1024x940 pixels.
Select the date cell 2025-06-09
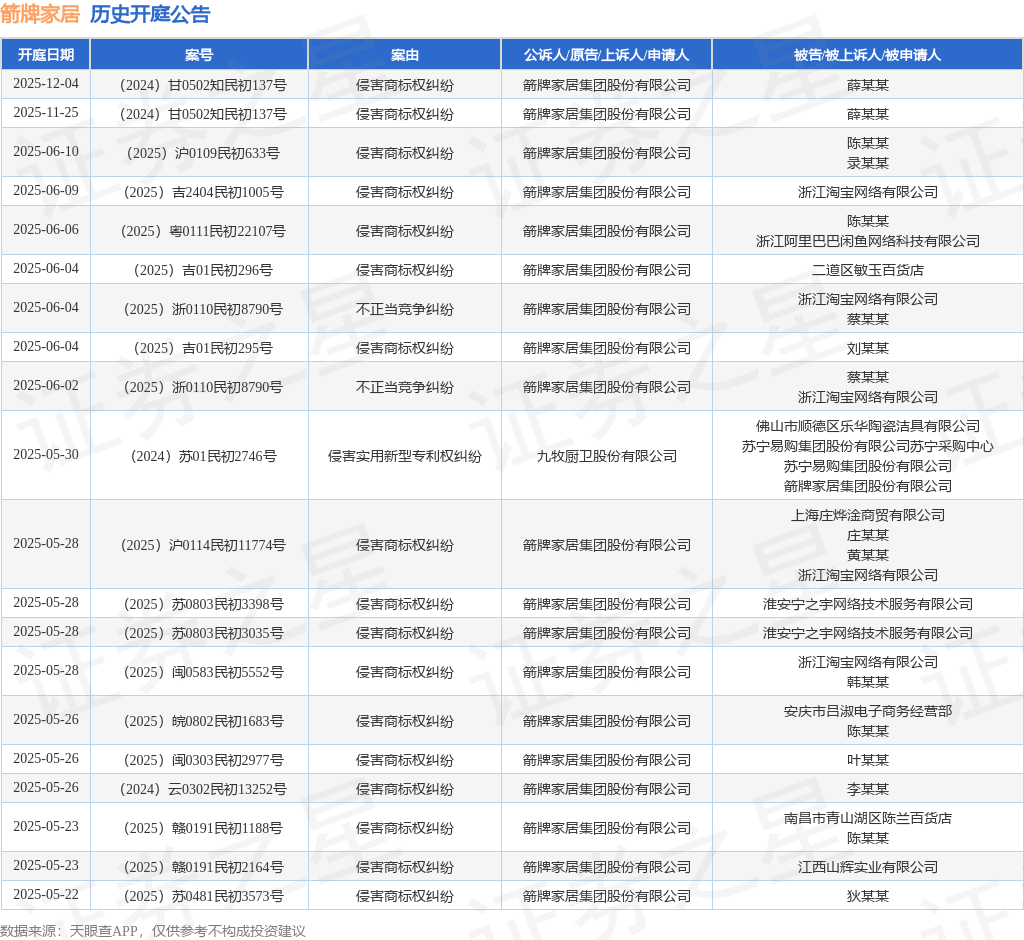tap(46, 191)
